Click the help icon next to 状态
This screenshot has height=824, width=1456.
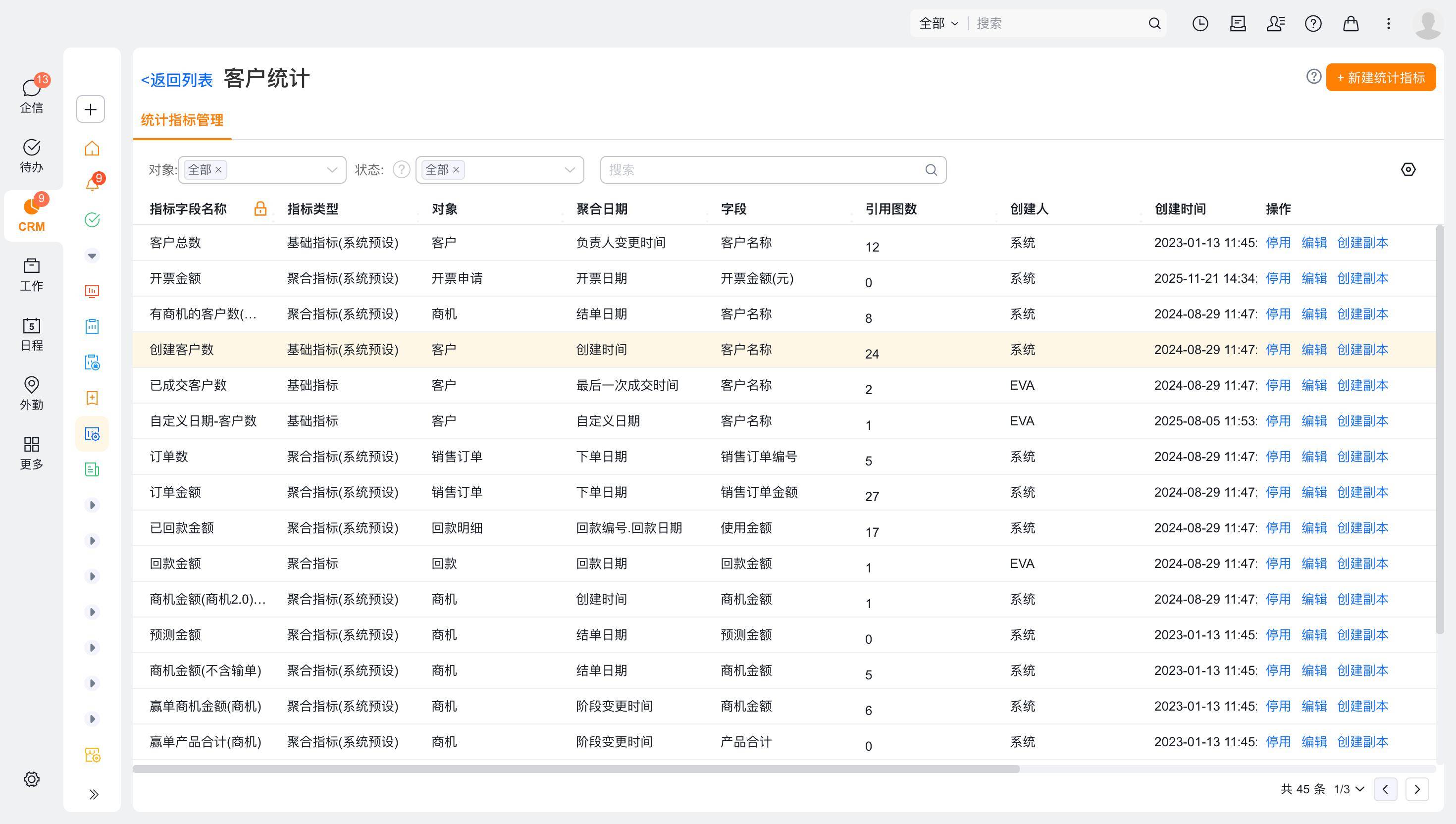401,169
